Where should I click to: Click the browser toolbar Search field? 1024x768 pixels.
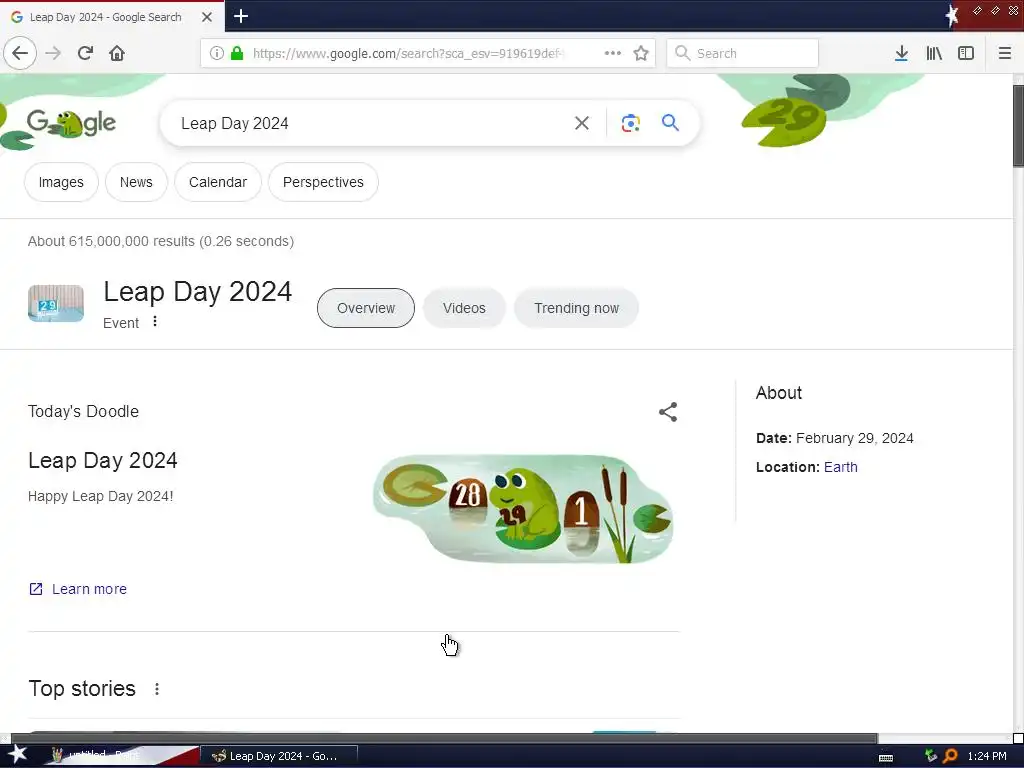click(742, 53)
